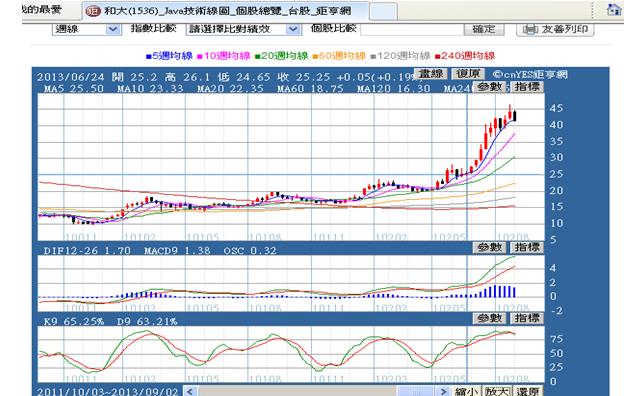Click the latest black candlestick near 45
This screenshot has width=624, height=396.
(515, 116)
